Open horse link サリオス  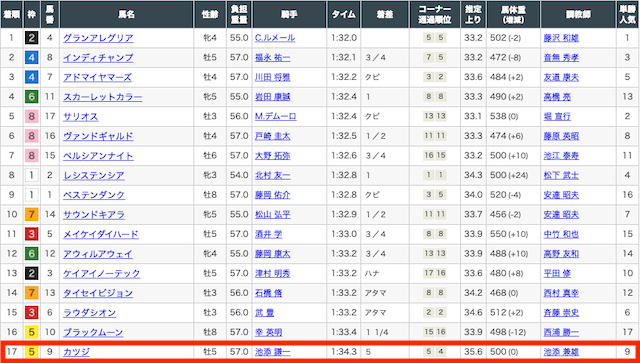(80, 116)
